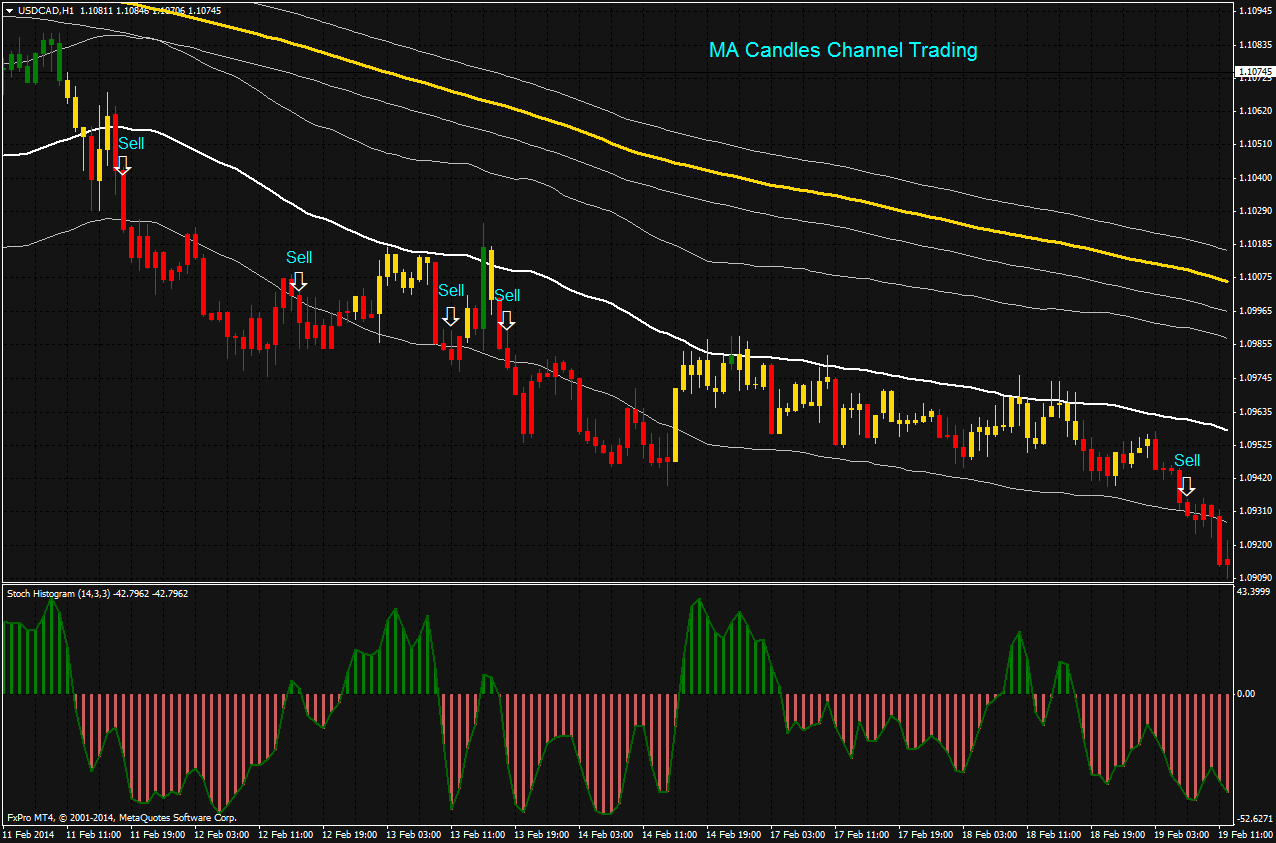Click the MA Candles Channel Trading text

(x=842, y=50)
